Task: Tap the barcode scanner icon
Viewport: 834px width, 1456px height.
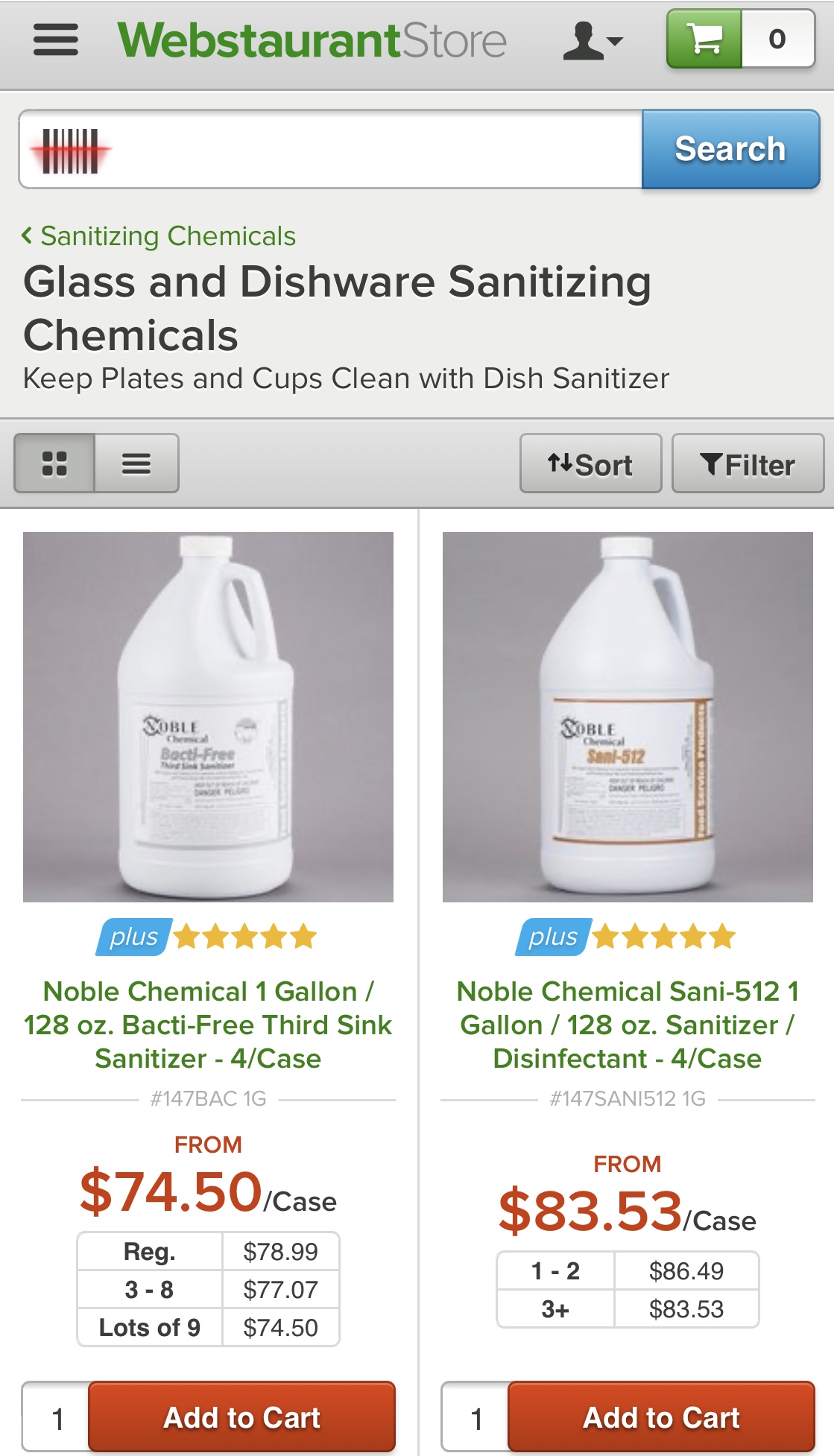Action: point(70,151)
